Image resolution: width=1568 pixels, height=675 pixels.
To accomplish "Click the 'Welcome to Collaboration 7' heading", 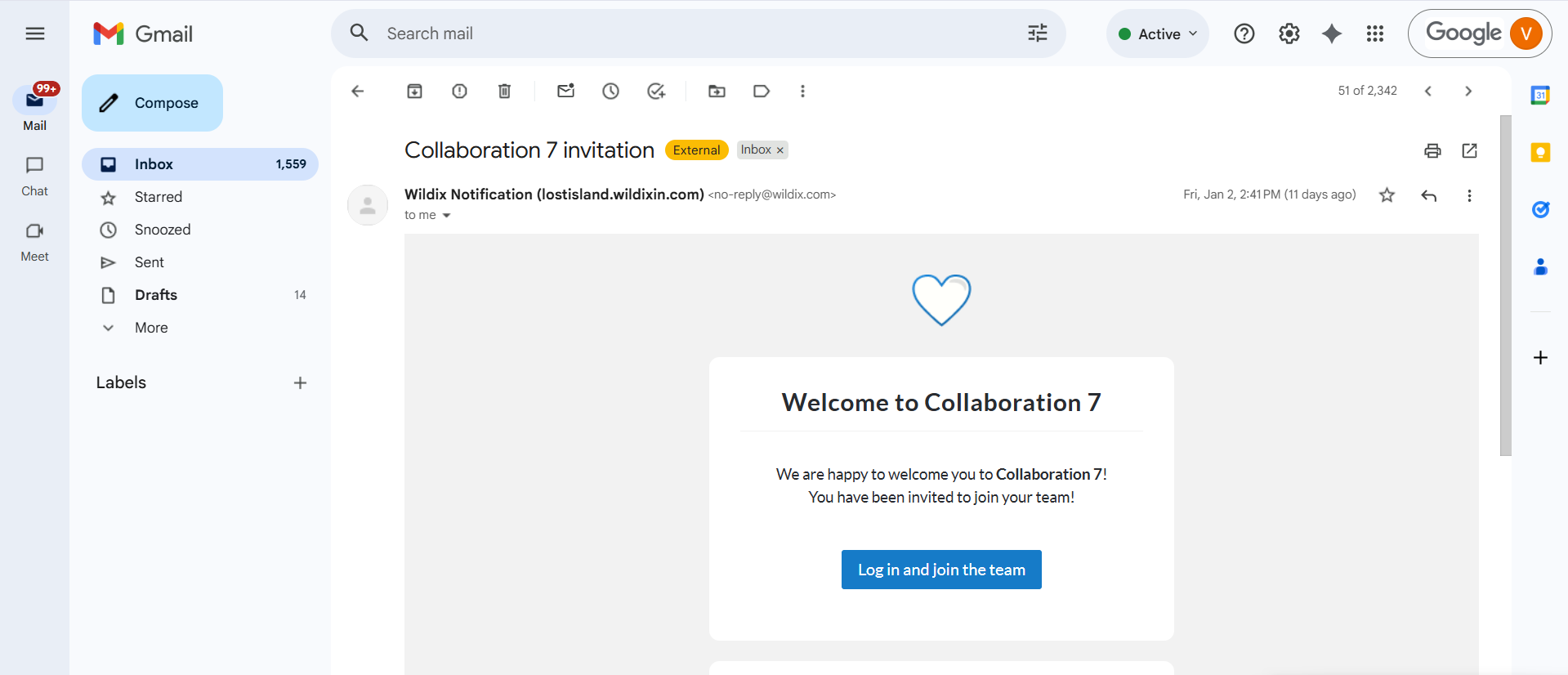I will point(941,402).
